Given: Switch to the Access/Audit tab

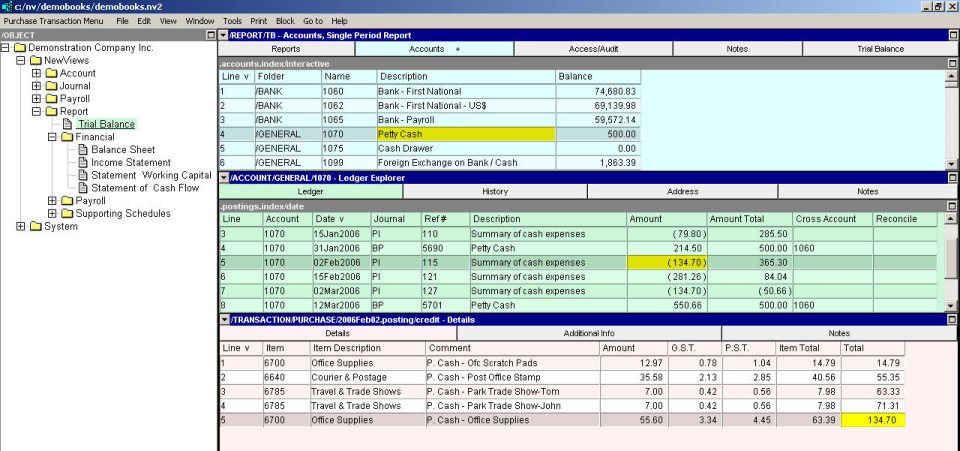Looking at the screenshot, I should click(598, 48).
